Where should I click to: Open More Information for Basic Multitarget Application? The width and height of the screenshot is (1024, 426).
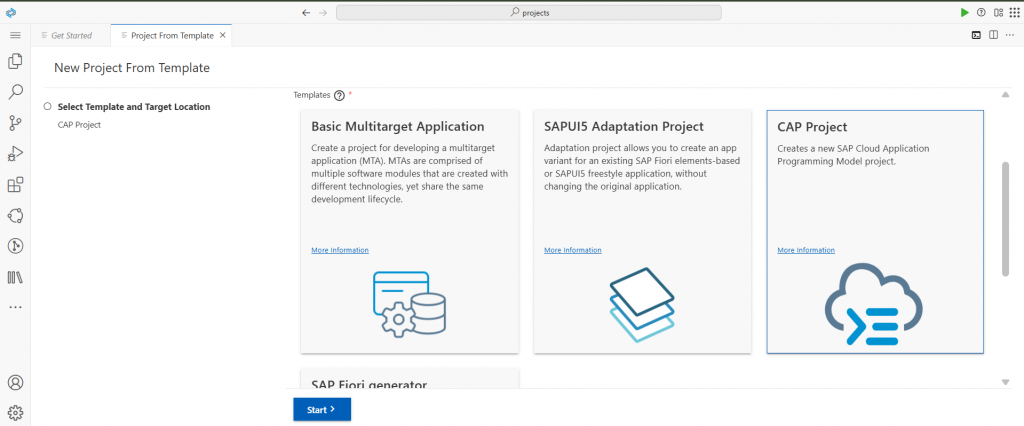340,250
